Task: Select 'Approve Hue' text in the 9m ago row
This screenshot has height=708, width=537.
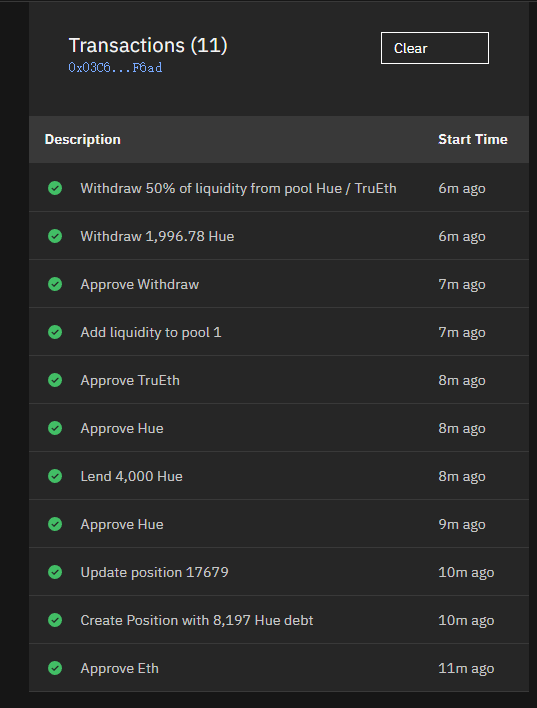Action: [x=122, y=524]
